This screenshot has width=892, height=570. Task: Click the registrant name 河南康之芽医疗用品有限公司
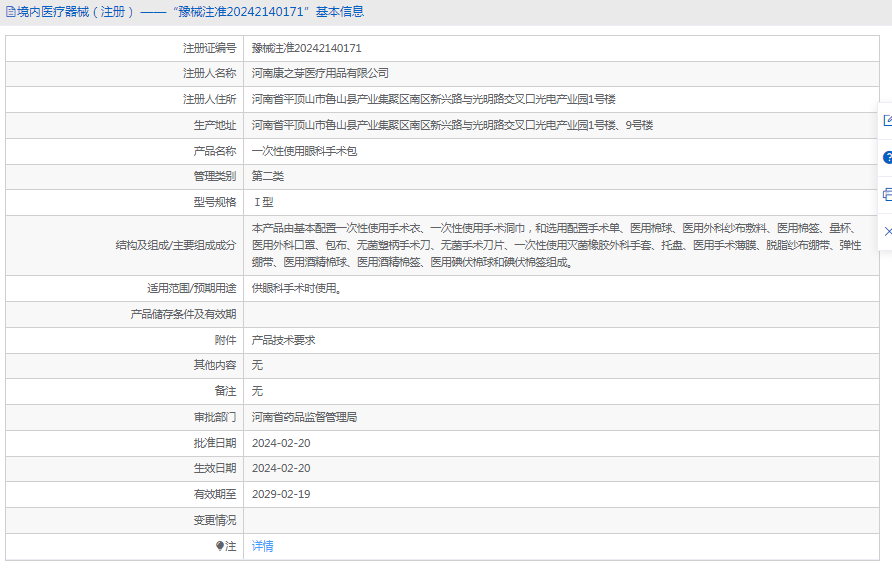click(320, 73)
